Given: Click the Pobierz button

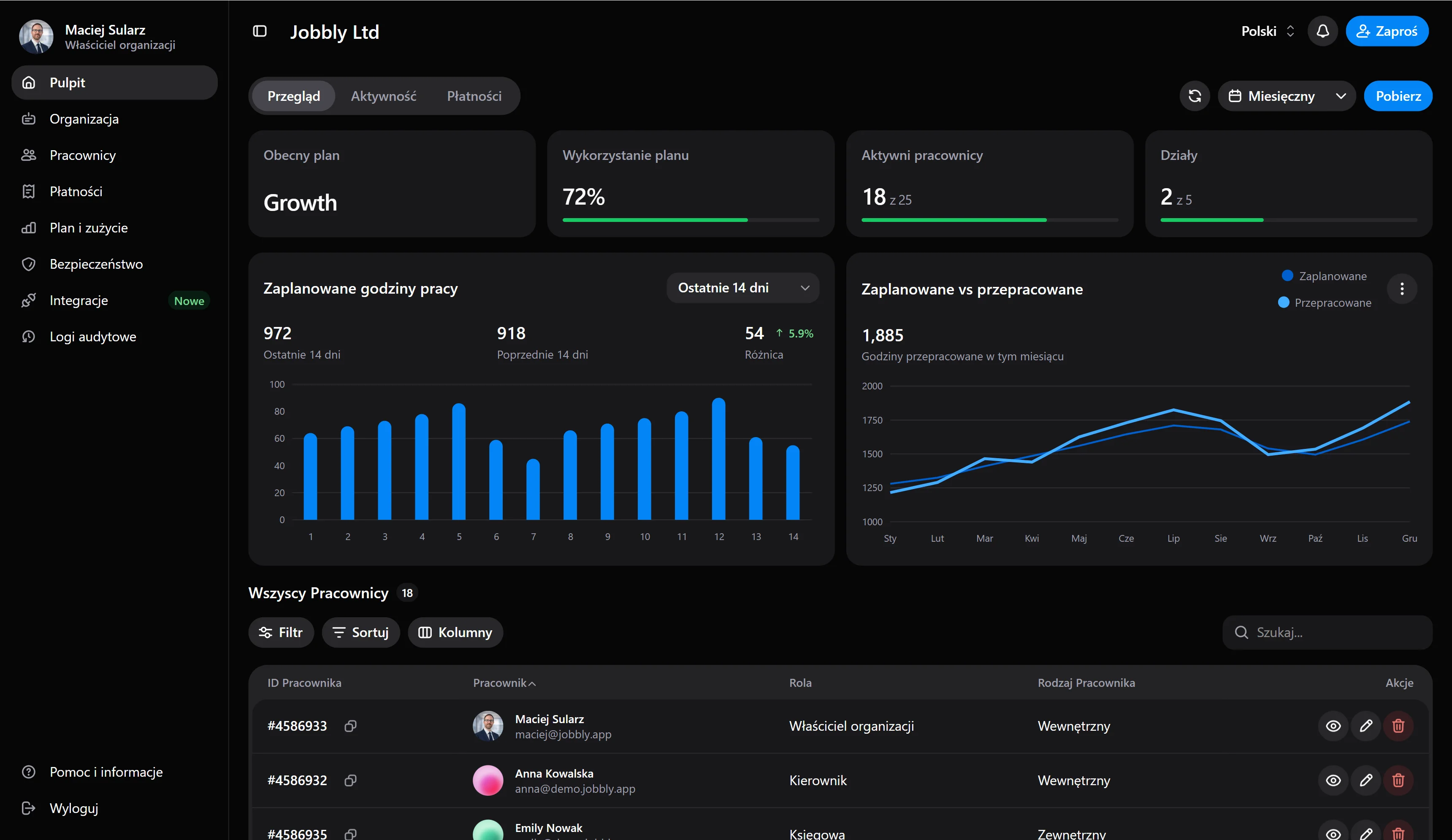Looking at the screenshot, I should pyautogui.click(x=1398, y=96).
